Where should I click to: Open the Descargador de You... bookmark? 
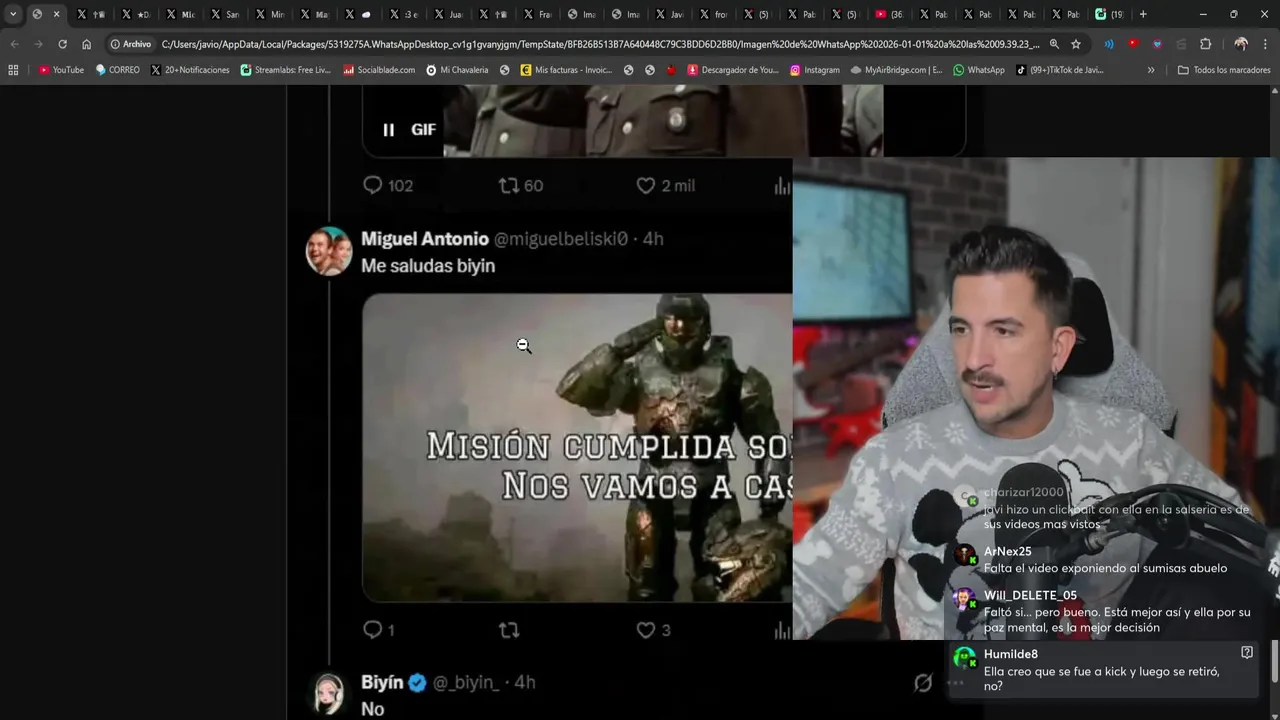point(733,70)
